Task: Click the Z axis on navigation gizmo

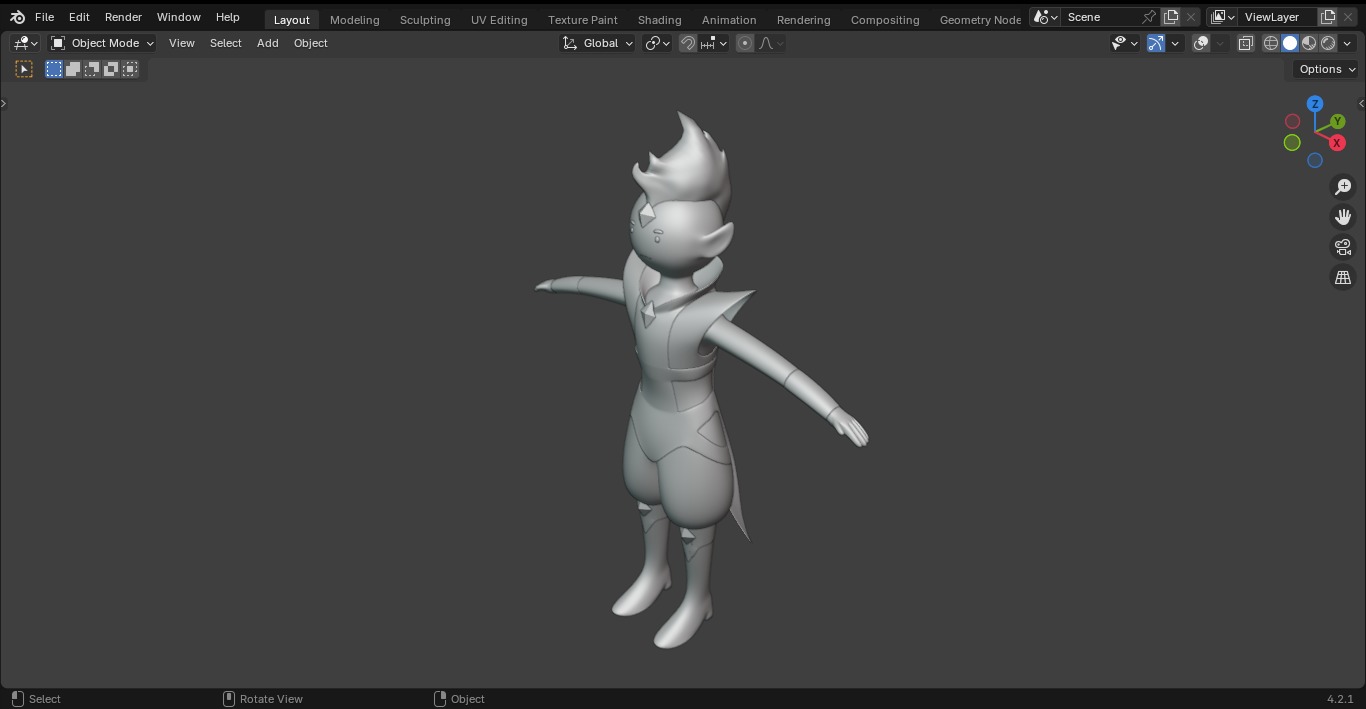Action: (x=1315, y=104)
